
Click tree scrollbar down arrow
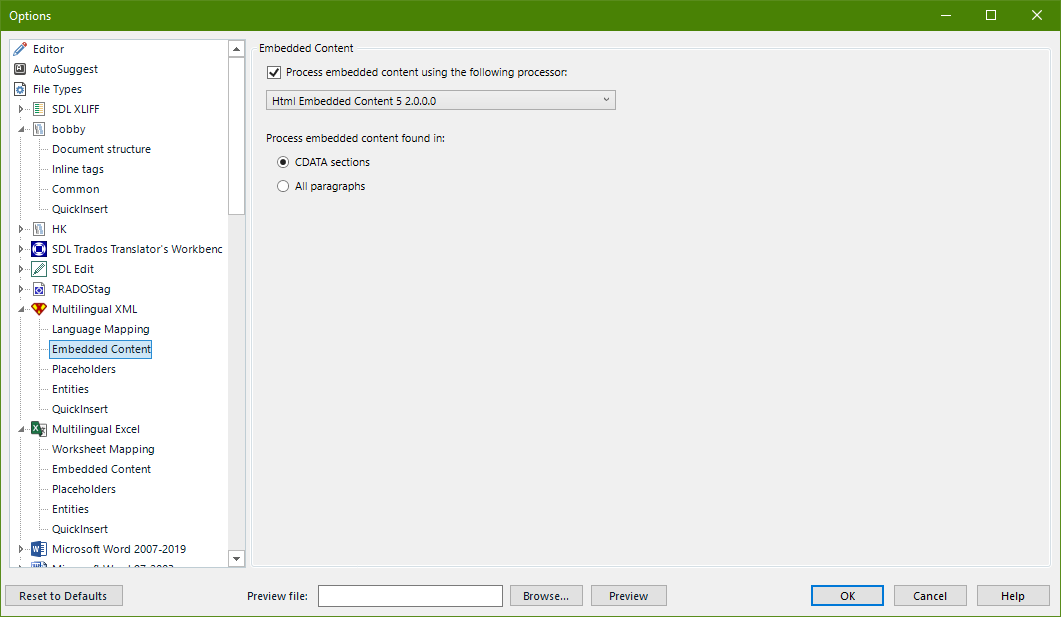pos(236,559)
